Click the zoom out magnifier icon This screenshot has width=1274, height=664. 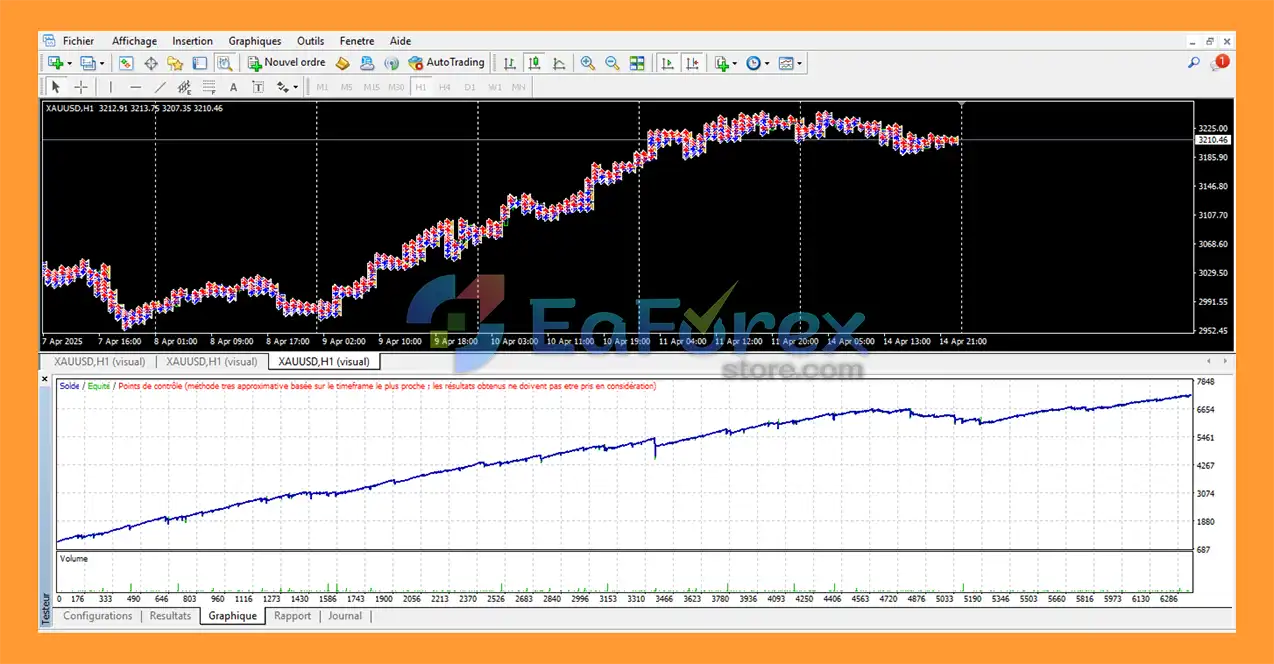tap(612, 63)
